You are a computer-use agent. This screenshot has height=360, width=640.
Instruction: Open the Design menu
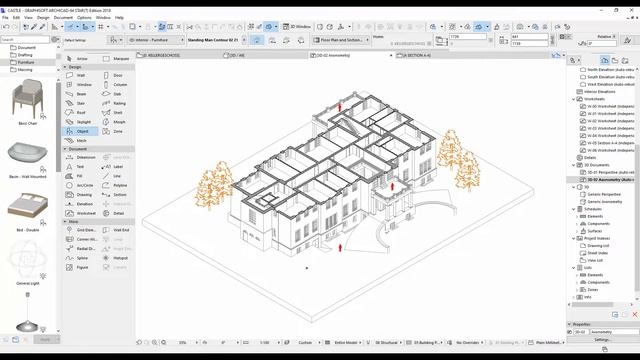[43, 18]
